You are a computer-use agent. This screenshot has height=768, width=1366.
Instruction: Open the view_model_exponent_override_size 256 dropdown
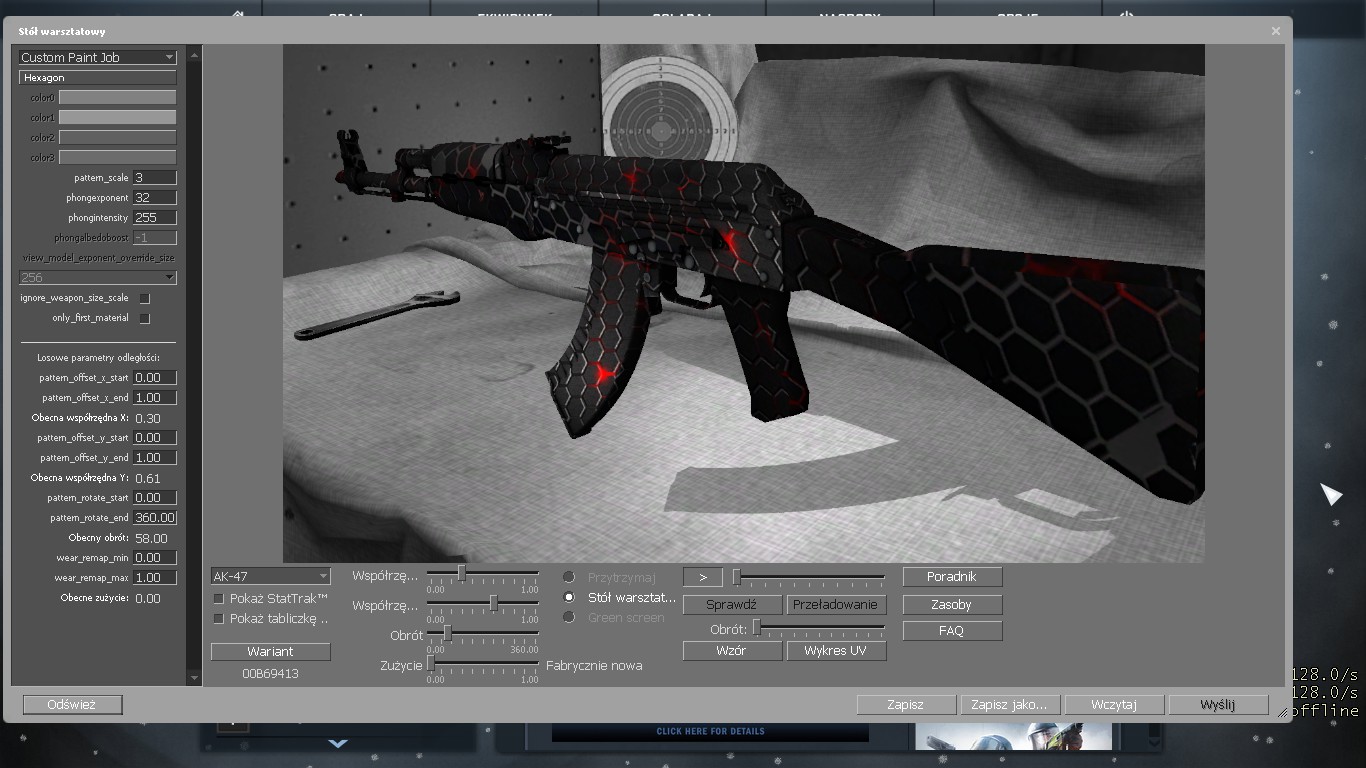(98, 277)
